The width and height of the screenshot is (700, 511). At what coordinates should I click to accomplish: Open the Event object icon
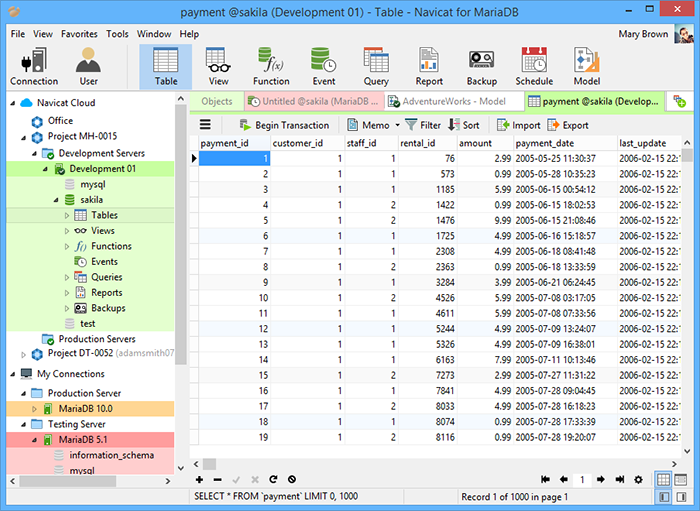[x=324, y=67]
